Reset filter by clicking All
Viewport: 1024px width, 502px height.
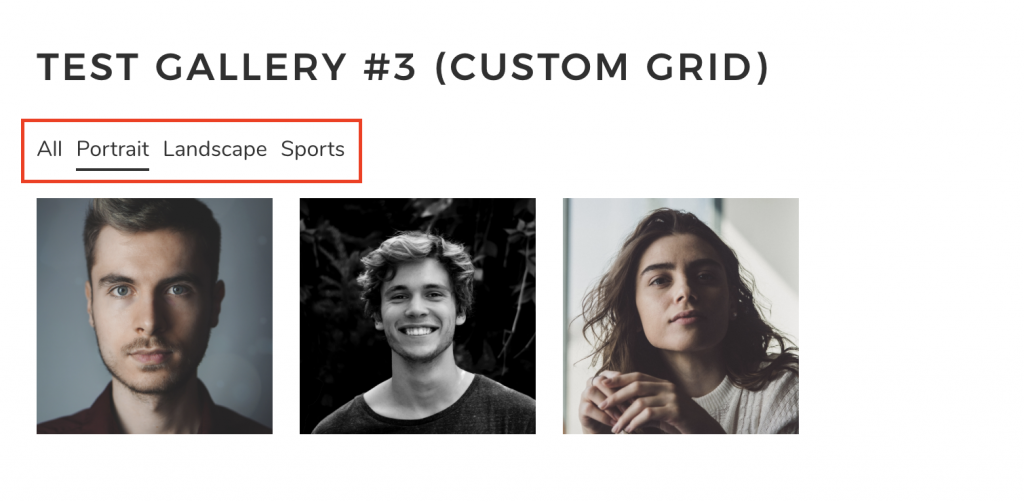pyautogui.click(x=50, y=149)
